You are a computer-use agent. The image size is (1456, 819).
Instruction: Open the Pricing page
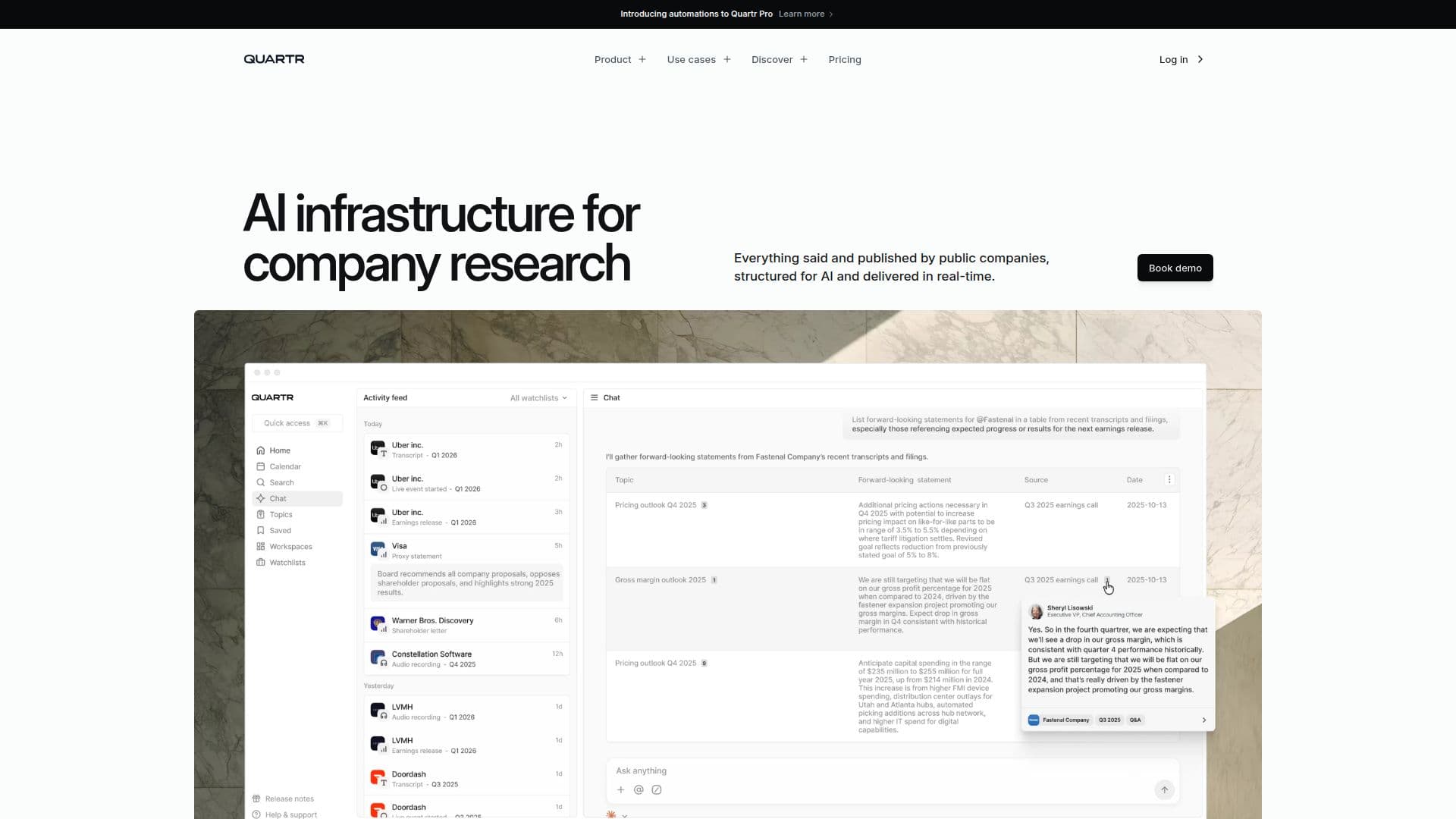pos(844,59)
